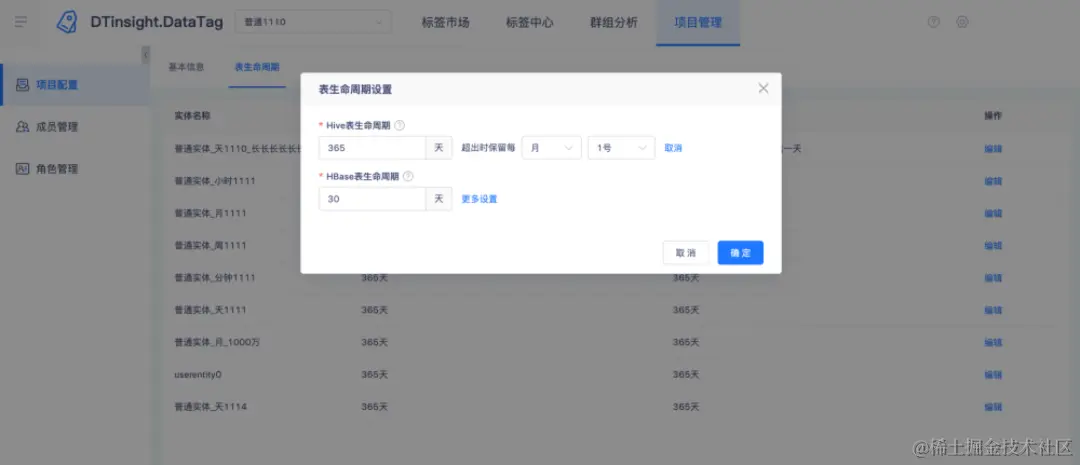Go to 群组分析 nav tab
This screenshot has width=1080, height=465.
click(614, 22)
